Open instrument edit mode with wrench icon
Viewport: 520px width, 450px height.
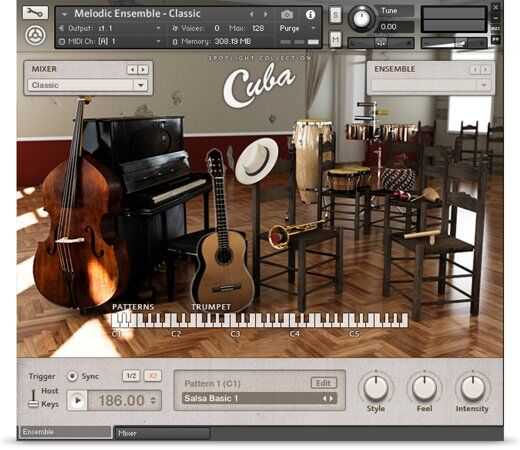tap(35, 13)
